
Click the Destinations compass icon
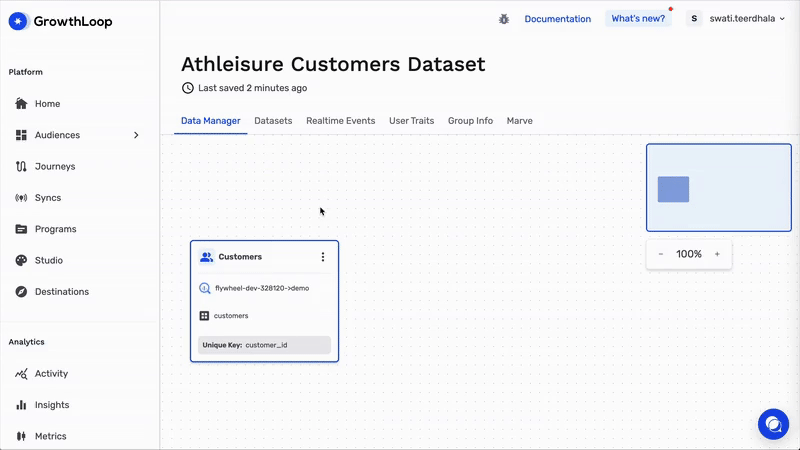(x=22, y=292)
